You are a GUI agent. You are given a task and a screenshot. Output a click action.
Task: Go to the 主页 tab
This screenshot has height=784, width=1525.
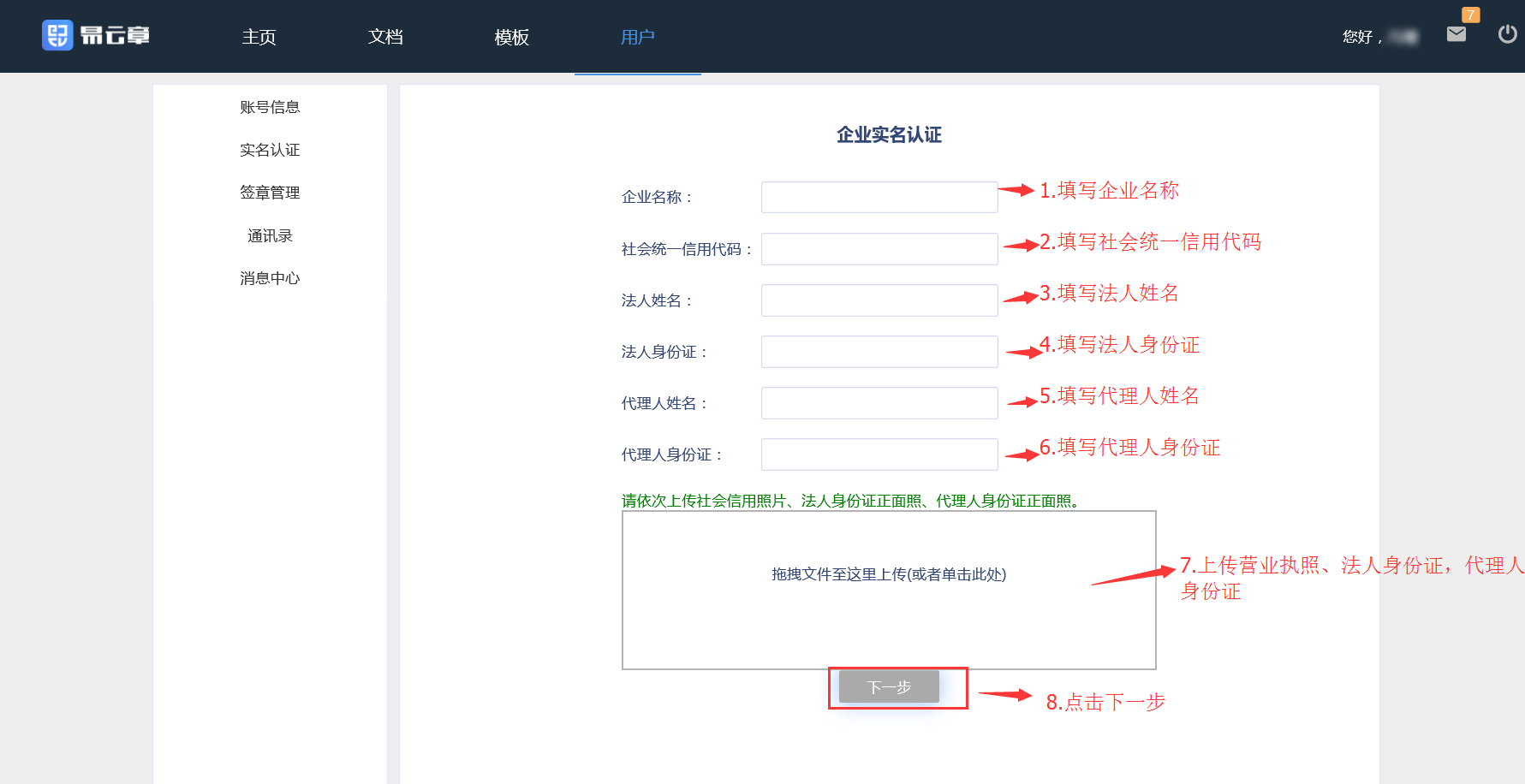[x=259, y=37]
